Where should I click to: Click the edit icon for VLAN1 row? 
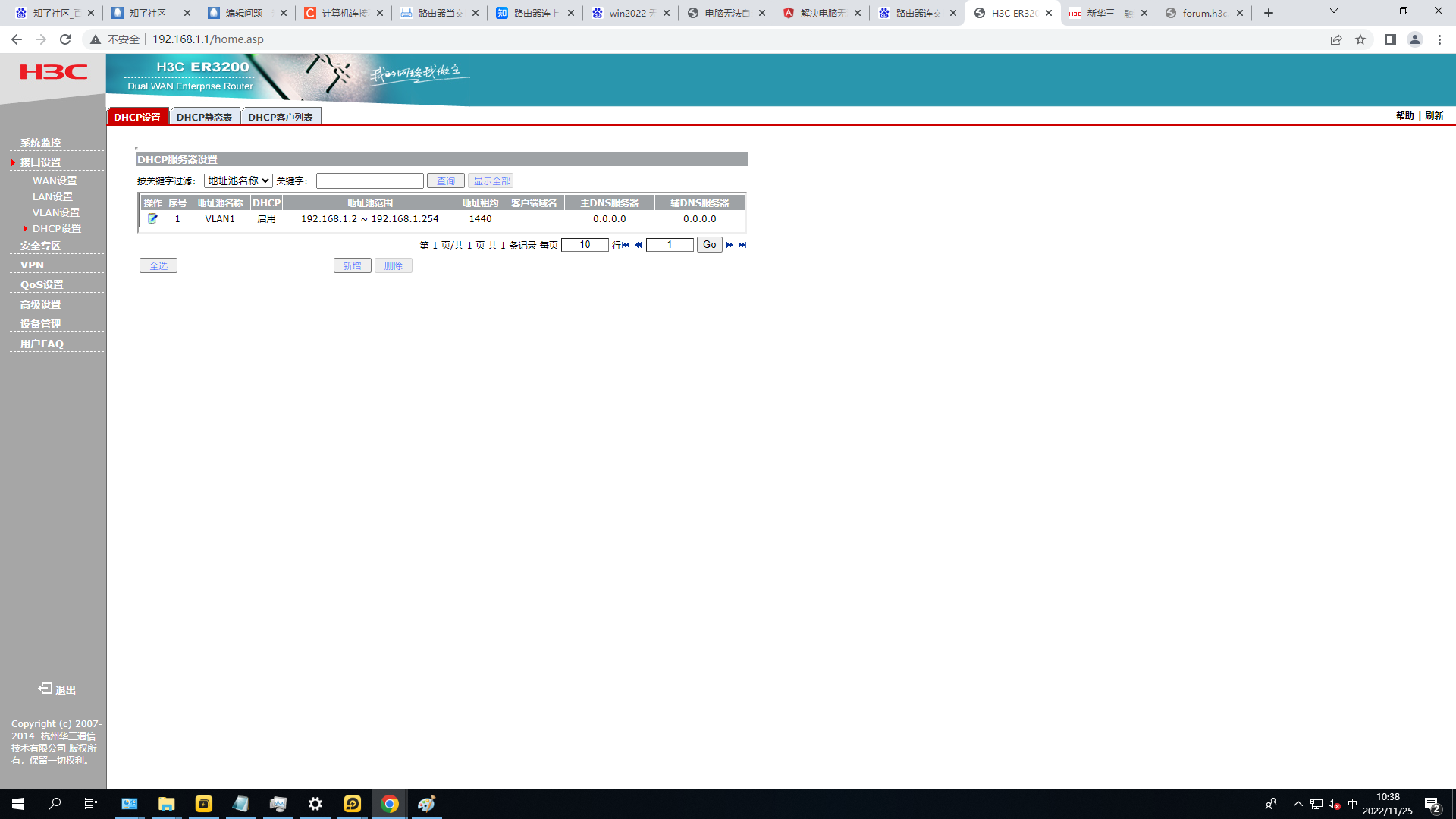click(152, 218)
